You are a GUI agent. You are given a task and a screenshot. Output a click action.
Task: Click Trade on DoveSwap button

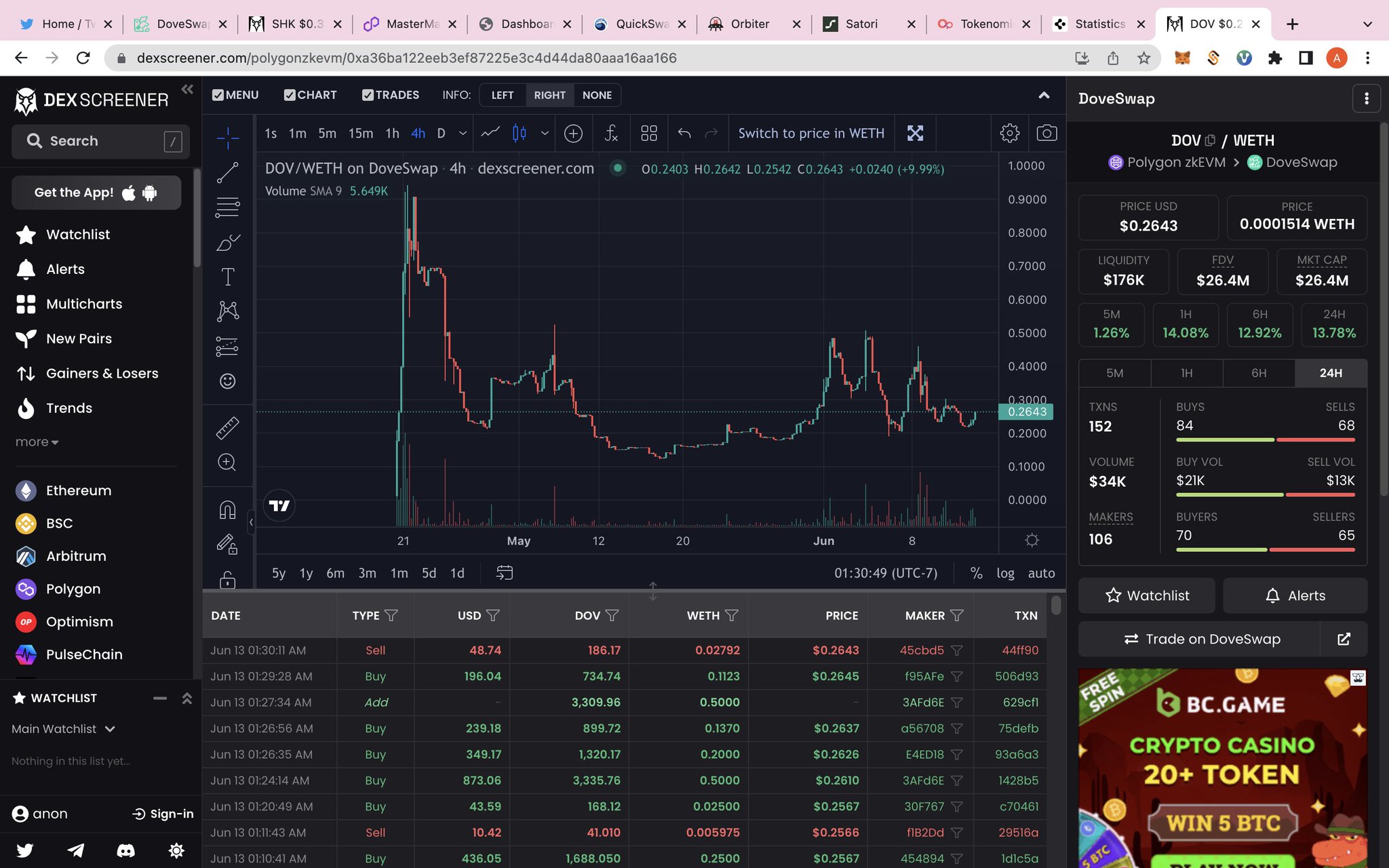tap(1199, 639)
